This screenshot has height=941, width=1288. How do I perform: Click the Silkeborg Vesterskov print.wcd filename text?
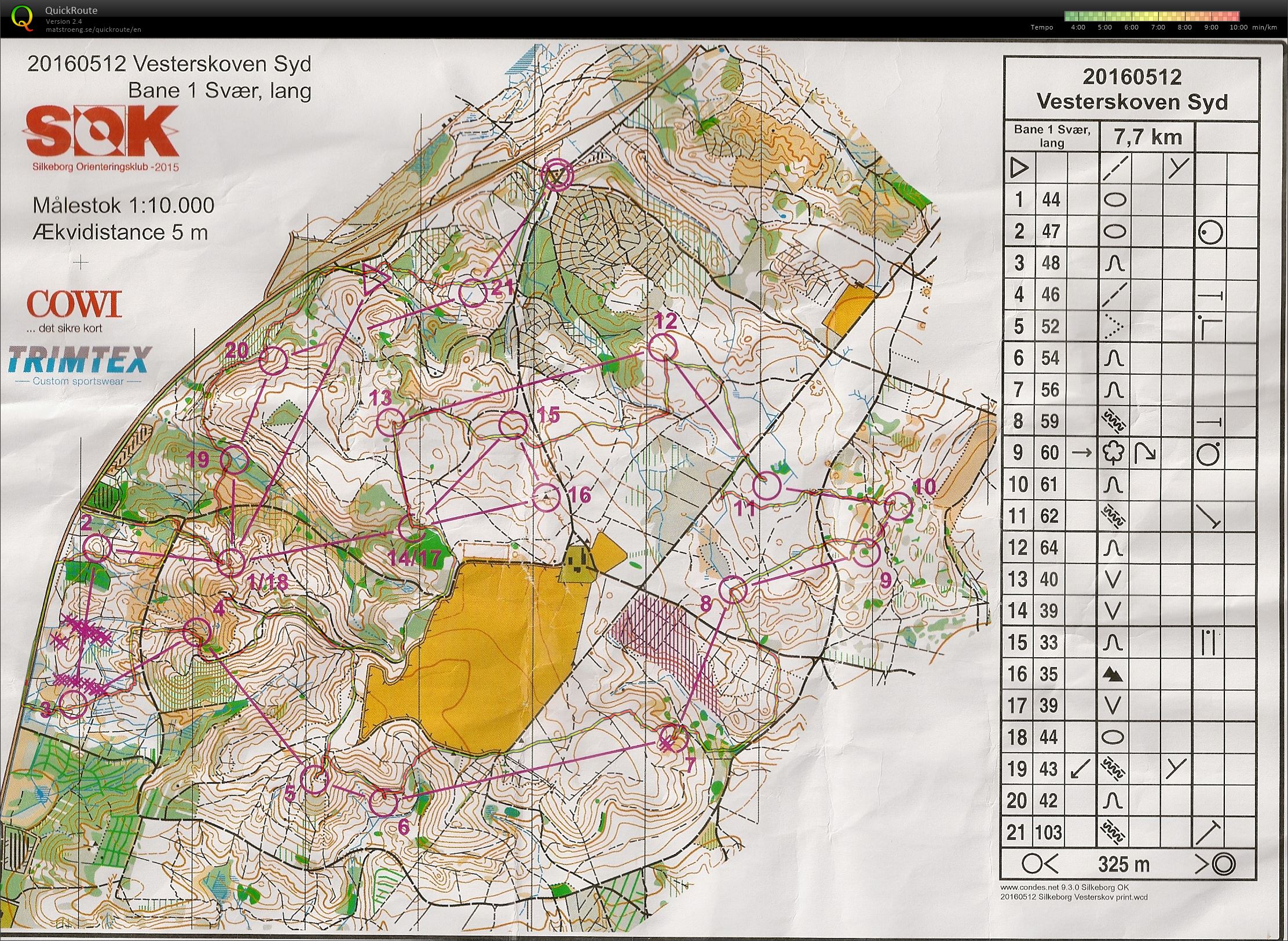[x=1074, y=897]
